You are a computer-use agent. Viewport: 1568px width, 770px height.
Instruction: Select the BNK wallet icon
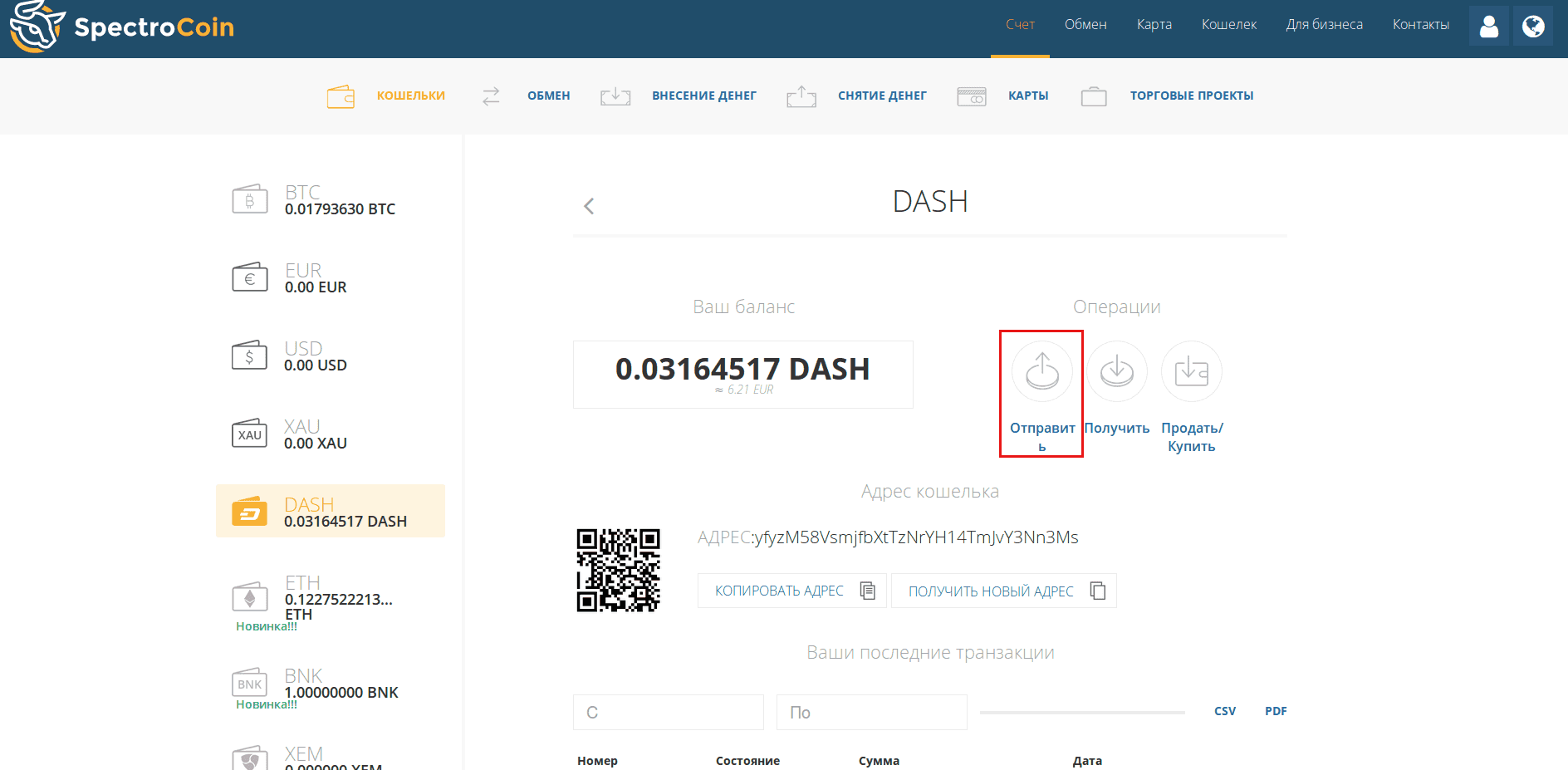click(x=249, y=683)
